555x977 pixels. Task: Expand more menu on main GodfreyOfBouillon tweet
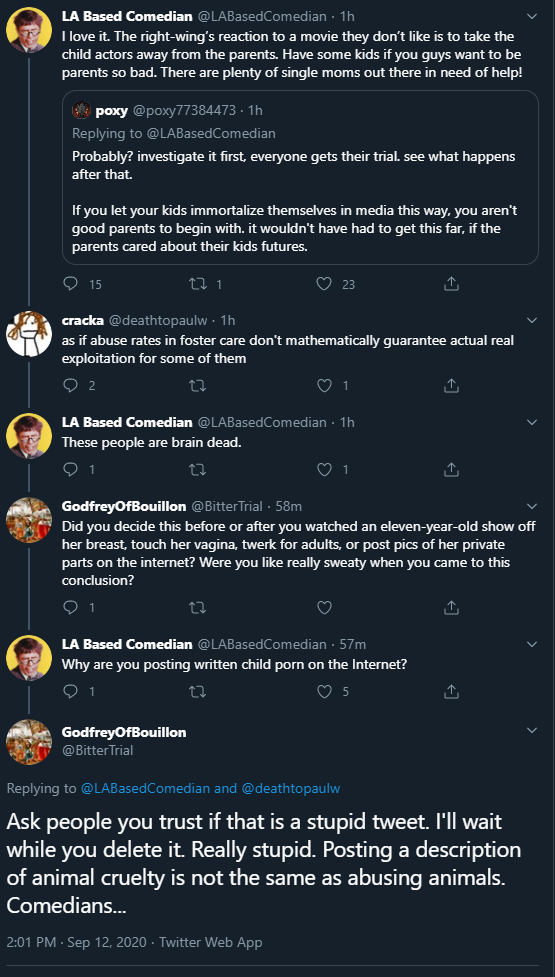click(532, 730)
